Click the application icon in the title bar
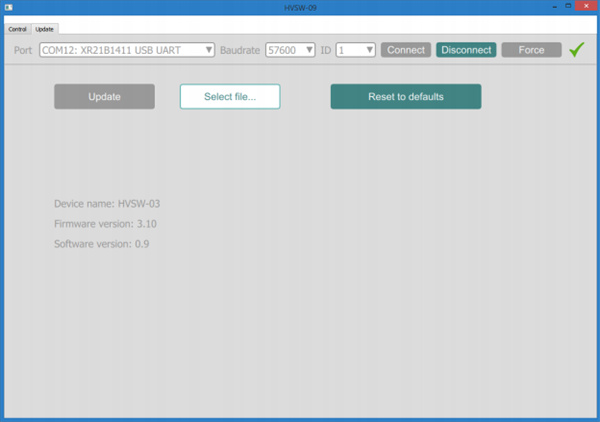This screenshot has height=422, width=600. point(8,7)
